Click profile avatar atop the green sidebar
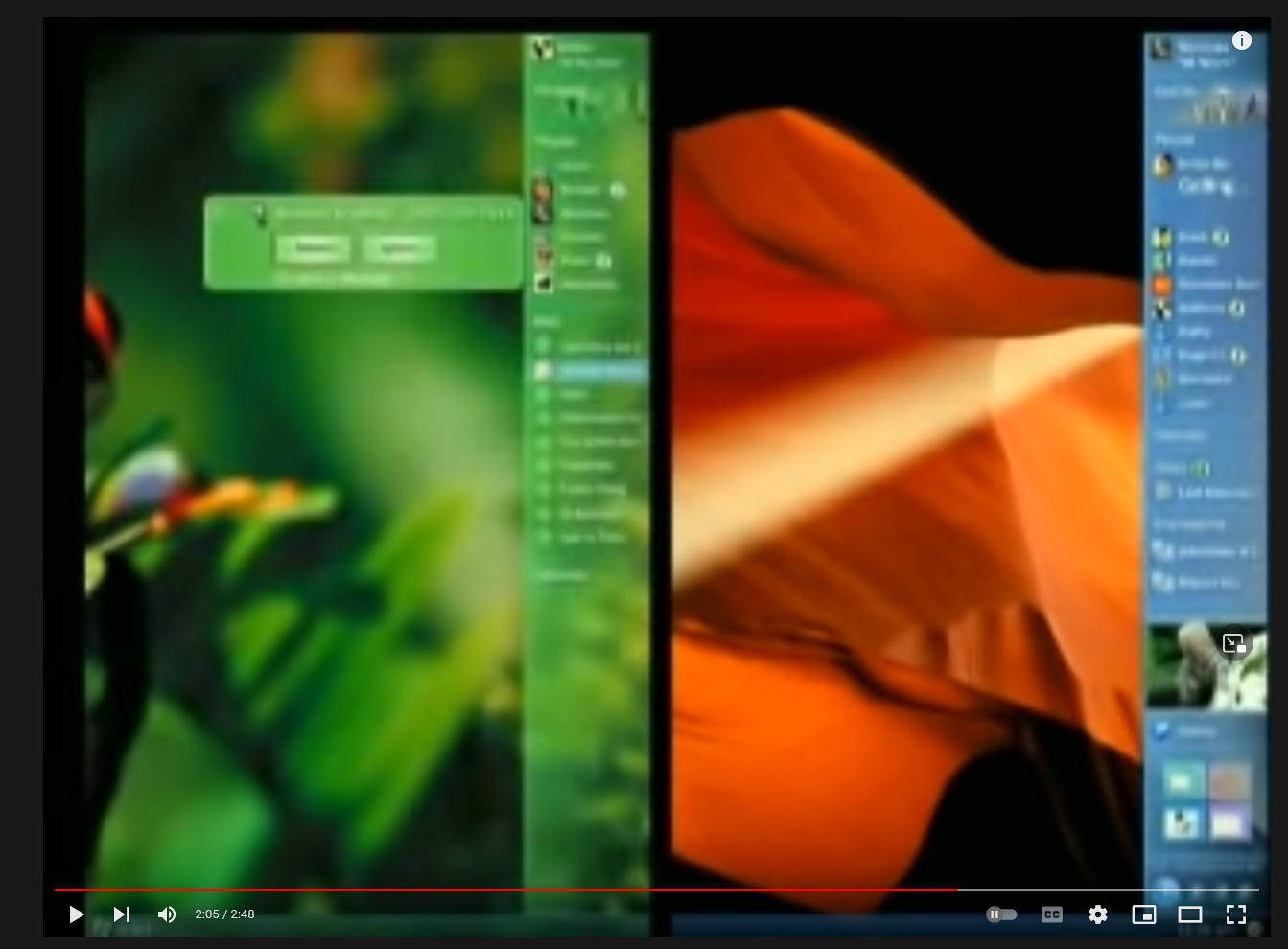This screenshot has width=1288, height=949. [x=544, y=50]
